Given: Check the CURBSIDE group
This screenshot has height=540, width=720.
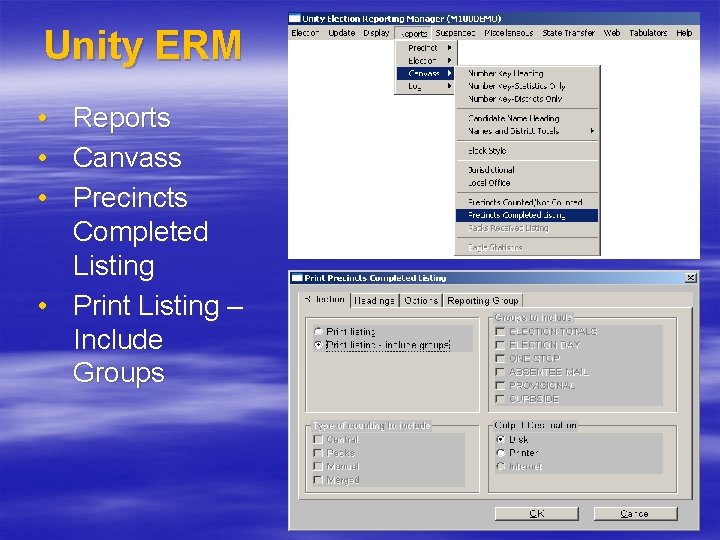Looking at the screenshot, I should coord(500,399).
